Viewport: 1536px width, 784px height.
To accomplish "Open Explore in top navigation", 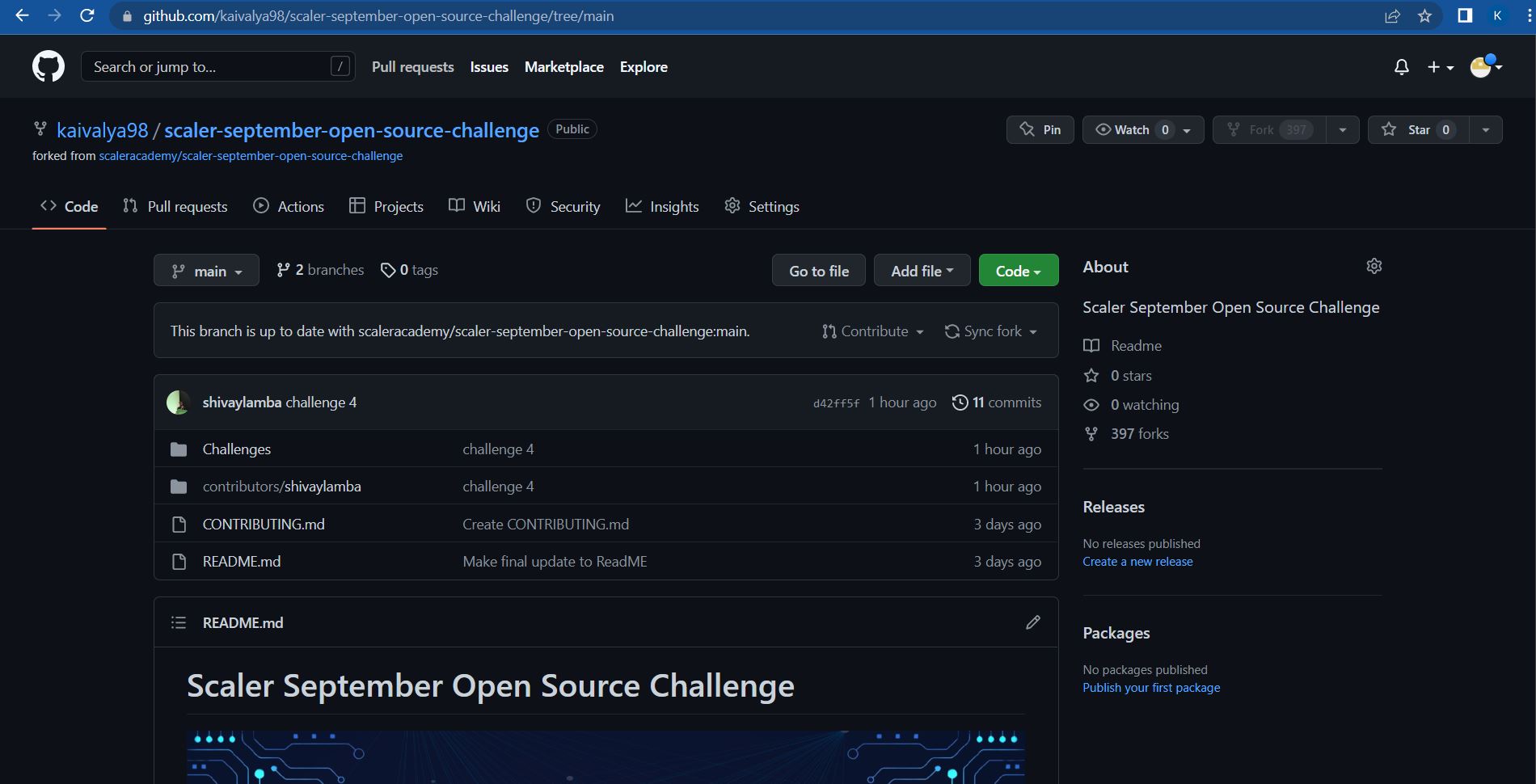I will coord(644,67).
